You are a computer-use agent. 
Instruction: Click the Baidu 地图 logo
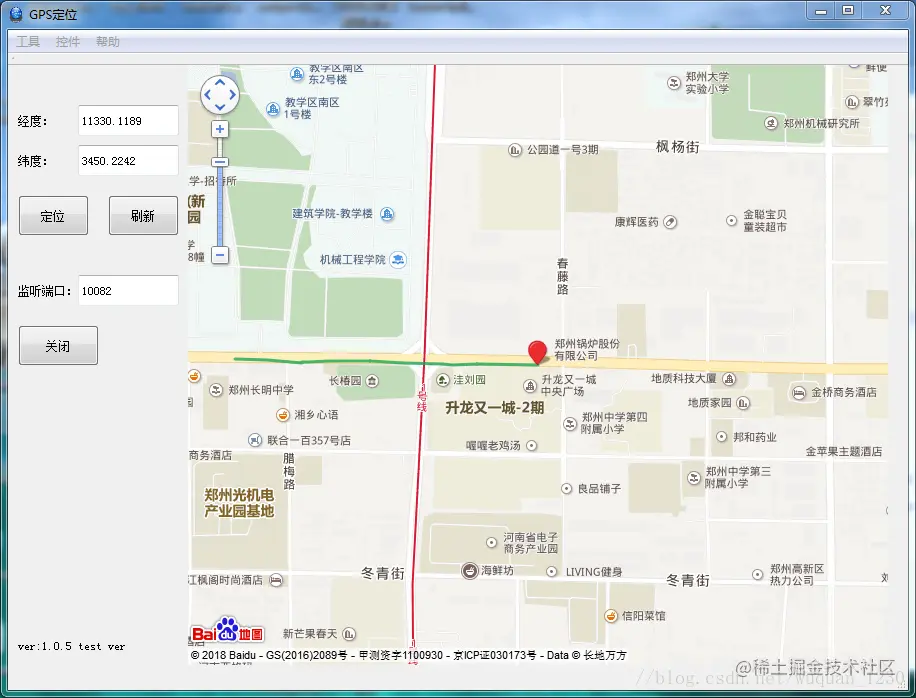tap(227, 630)
